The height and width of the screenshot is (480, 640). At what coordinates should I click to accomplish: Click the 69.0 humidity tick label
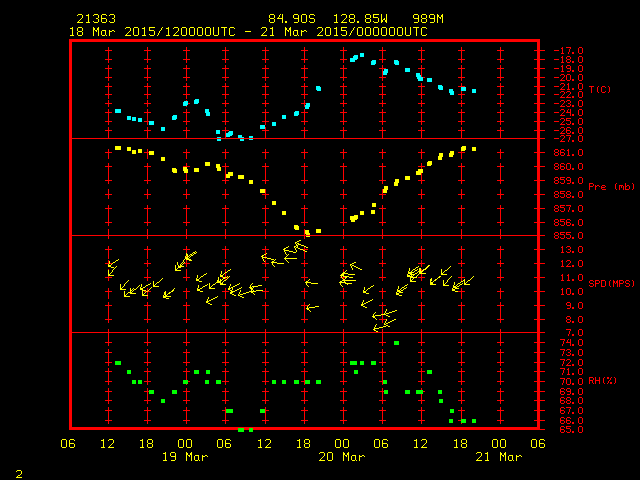tap(571, 392)
